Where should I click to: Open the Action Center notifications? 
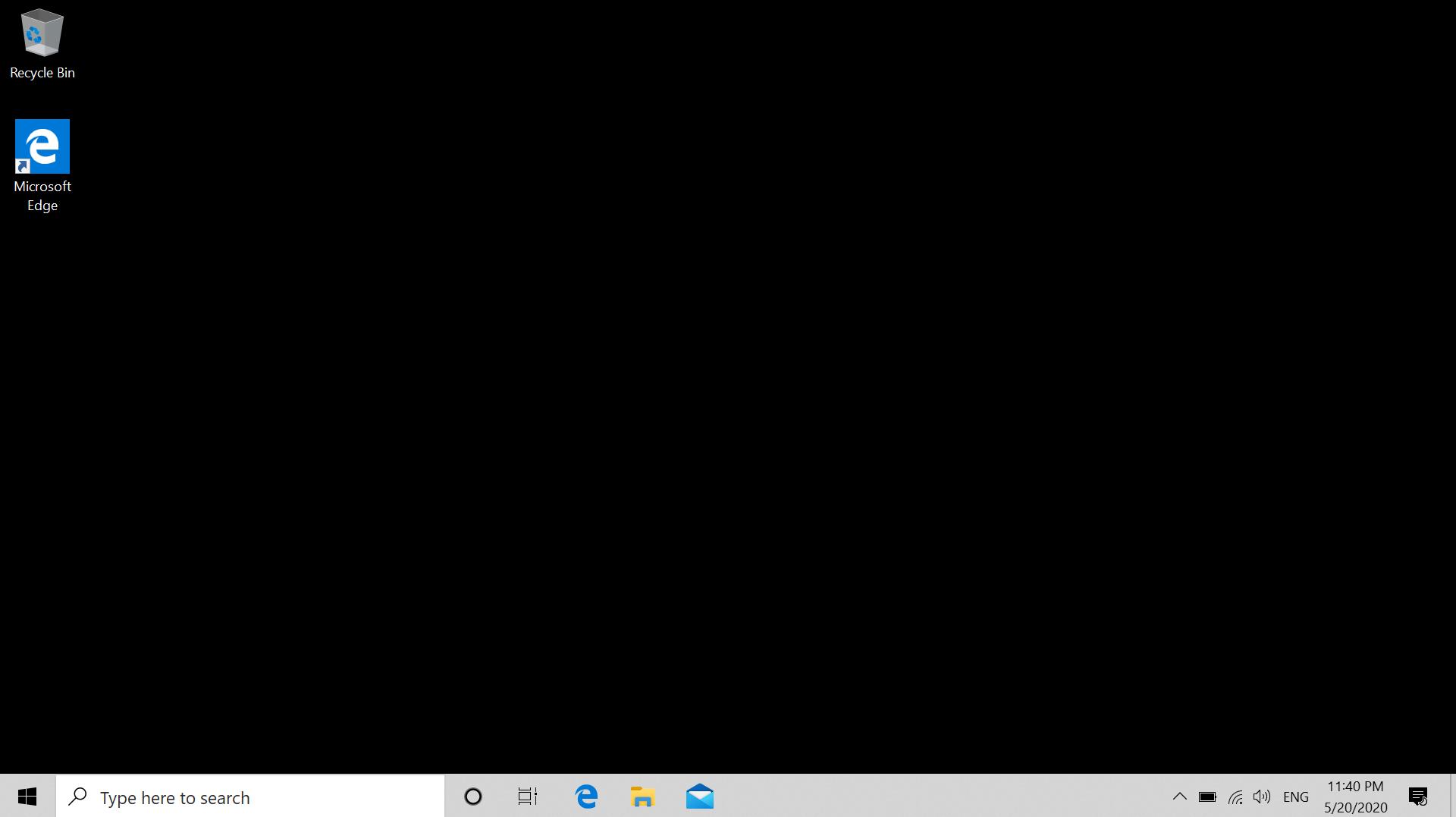coord(1418,797)
